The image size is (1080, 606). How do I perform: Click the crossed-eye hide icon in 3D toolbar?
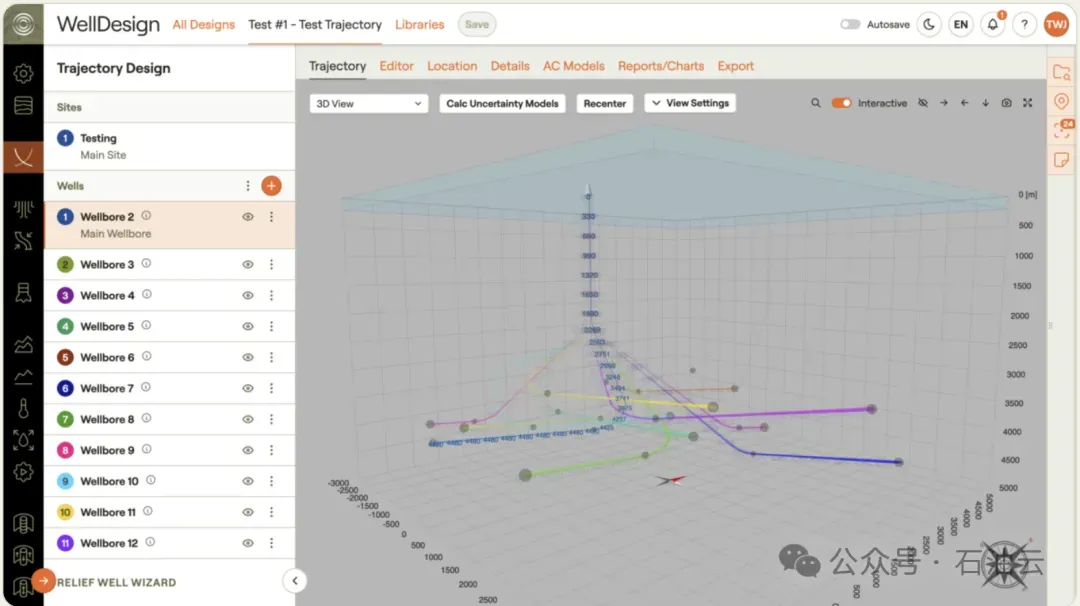(923, 103)
